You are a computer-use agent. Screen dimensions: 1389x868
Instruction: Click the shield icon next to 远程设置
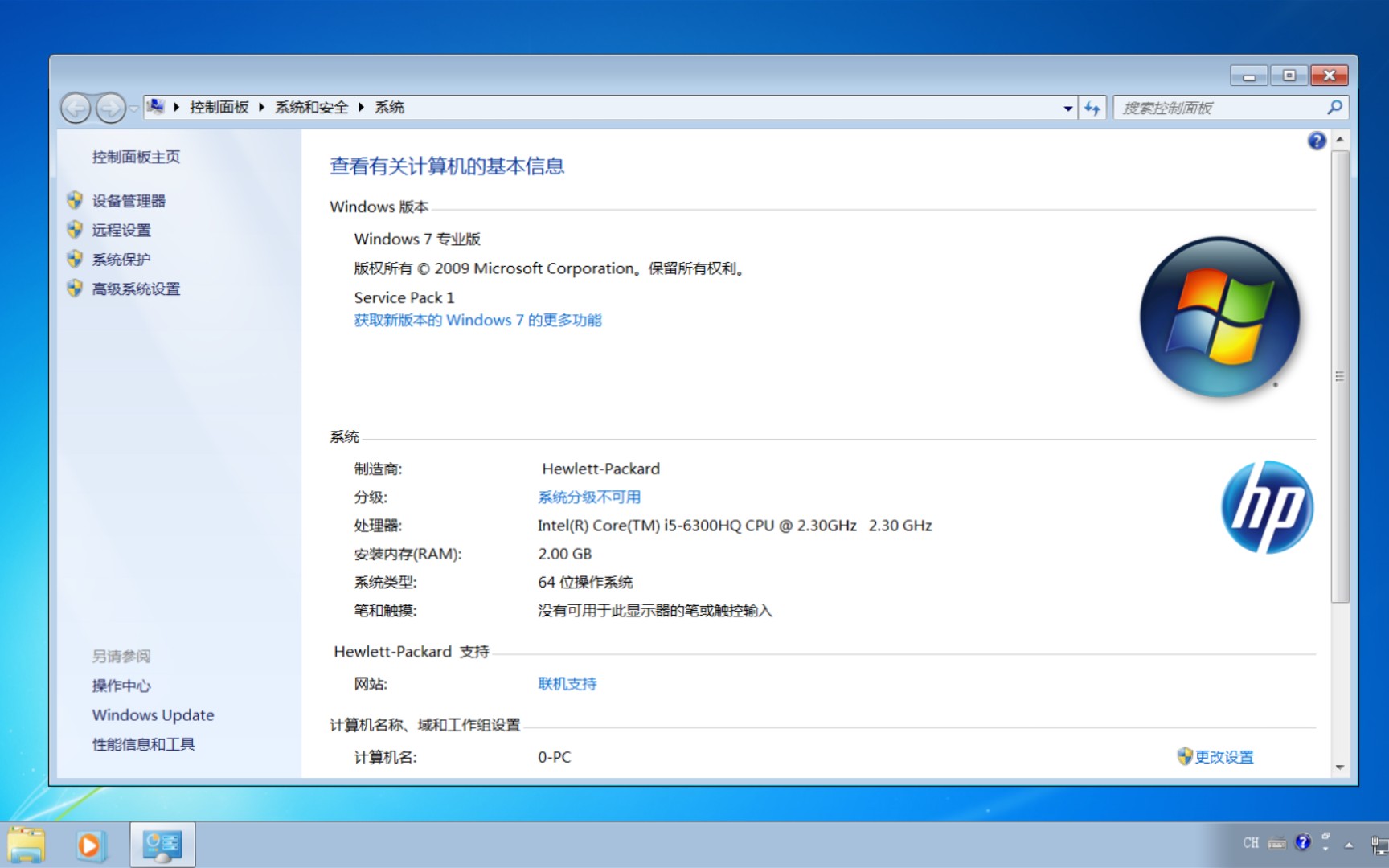[x=75, y=229]
